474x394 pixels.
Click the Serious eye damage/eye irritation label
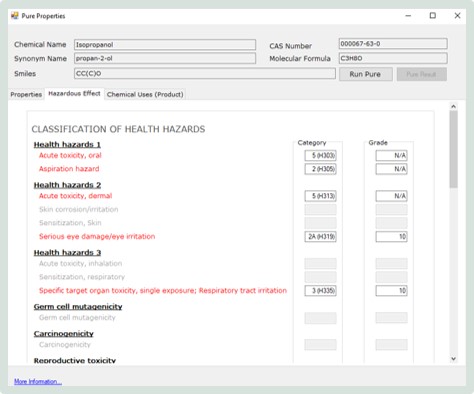pos(97,237)
